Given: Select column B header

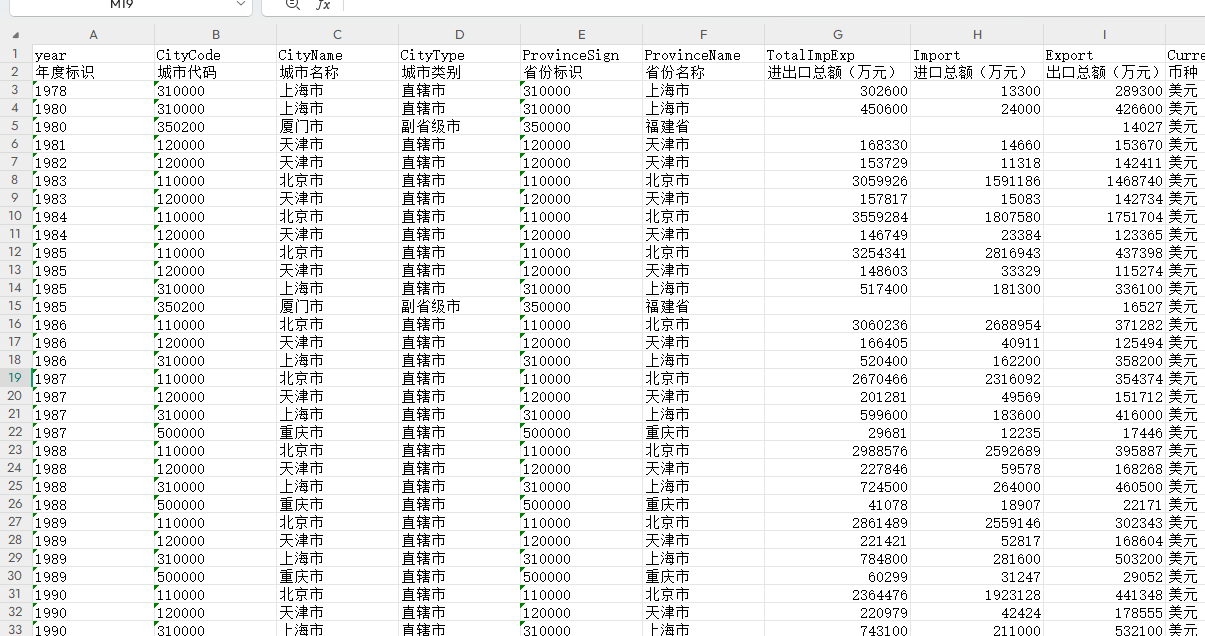Looking at the screenshot, I should (215, 34).
